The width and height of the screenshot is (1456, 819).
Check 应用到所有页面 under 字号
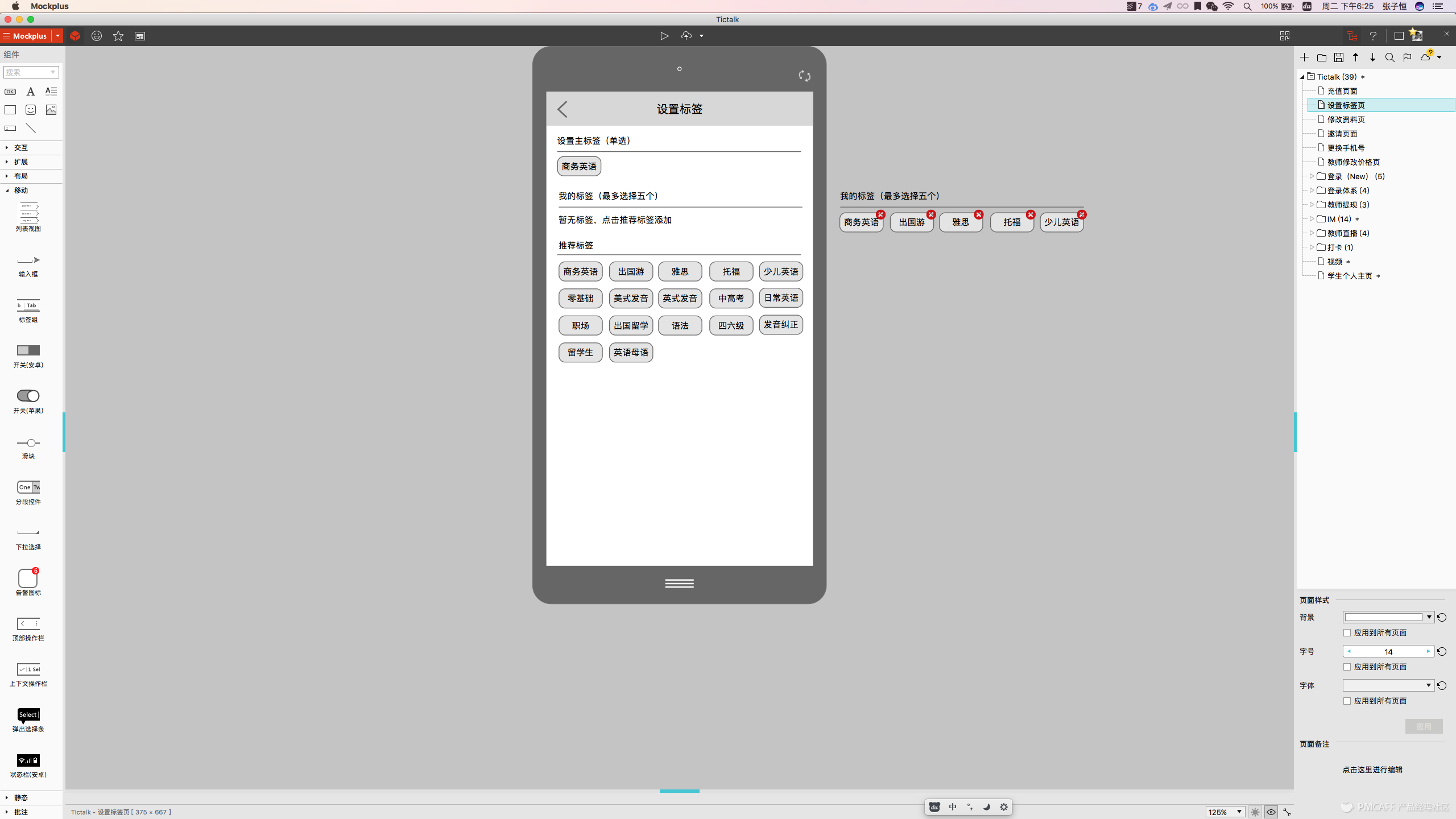(x=1347, y=667)
